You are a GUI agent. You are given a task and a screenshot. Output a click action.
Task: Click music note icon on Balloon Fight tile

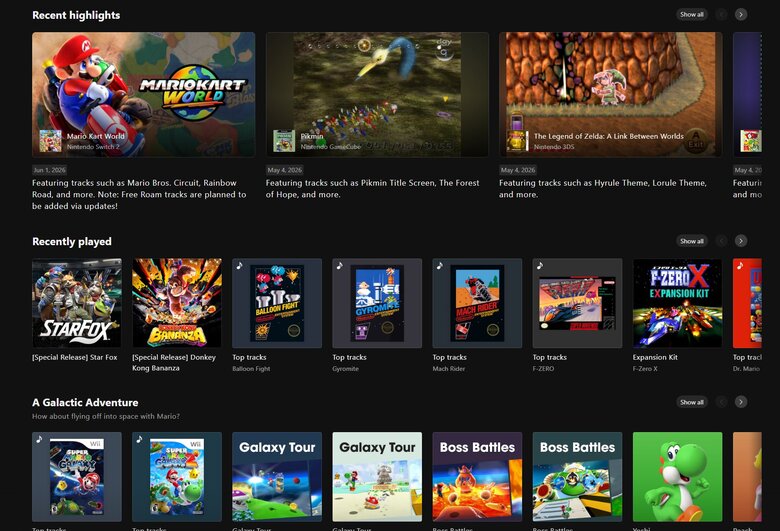click(239, 266)
